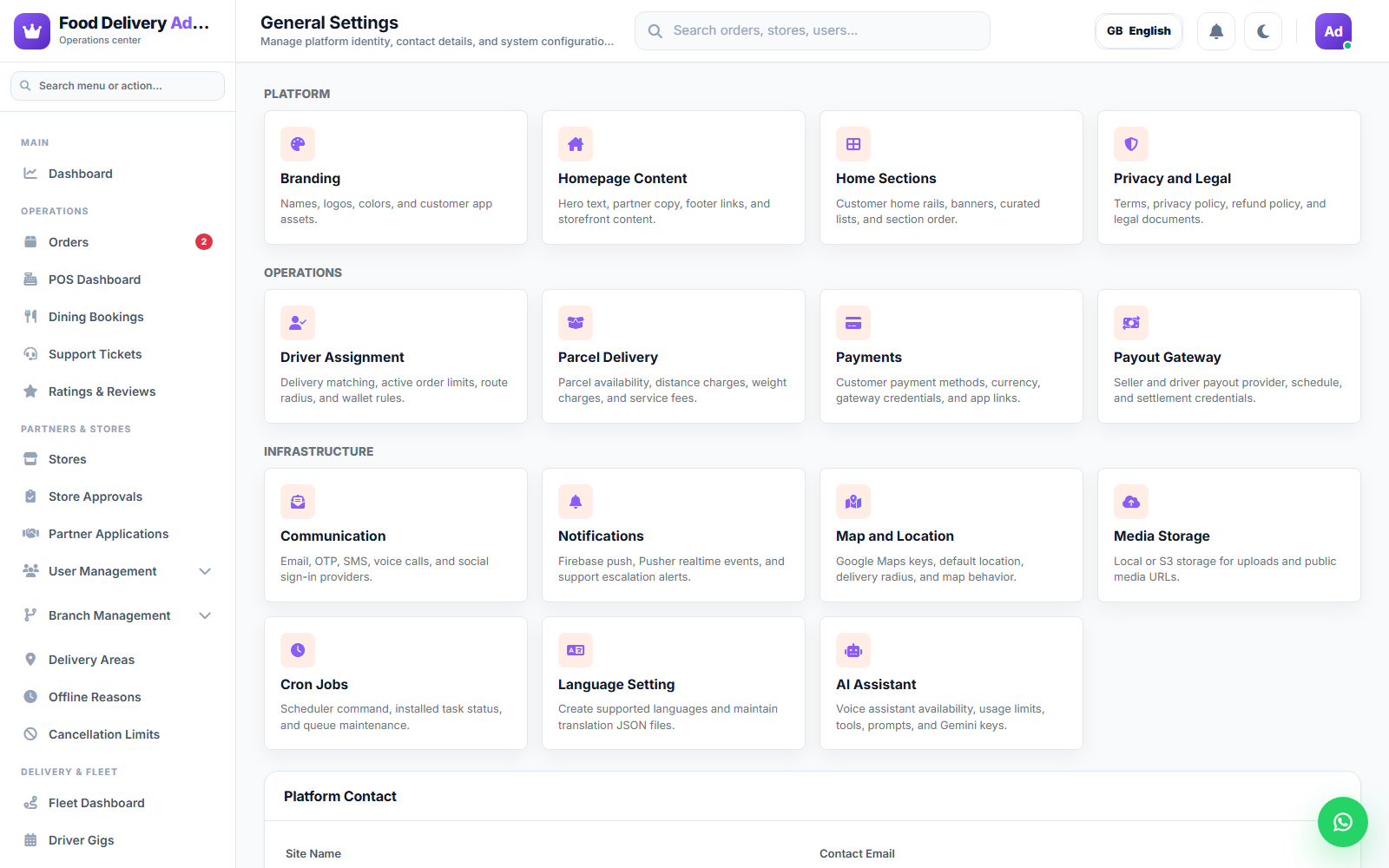This screenshot has height=868, width=1389.
Task: Click the Notifications card description text
Action: tap(671, 569)
